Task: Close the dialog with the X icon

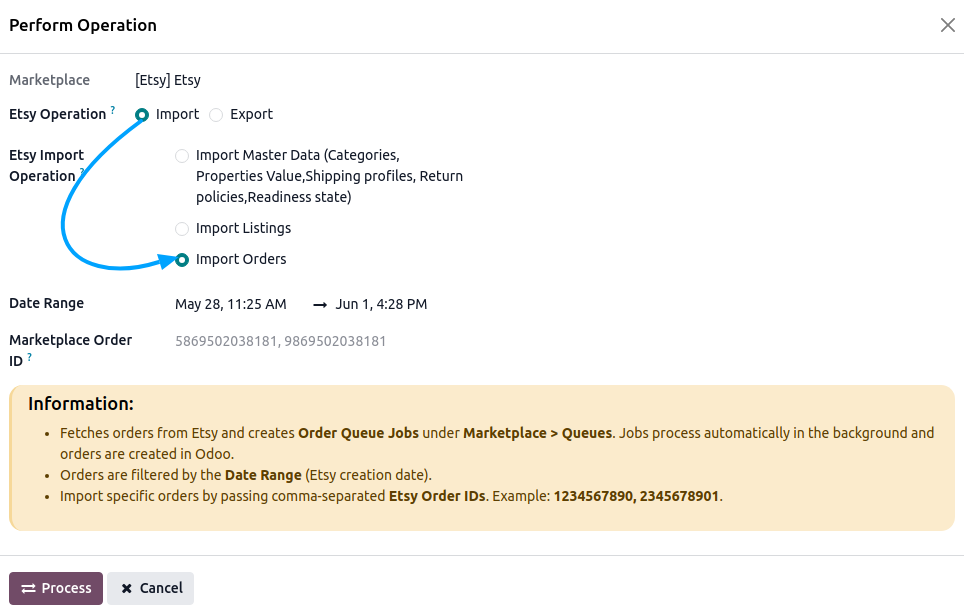Action: coord(947,25)
